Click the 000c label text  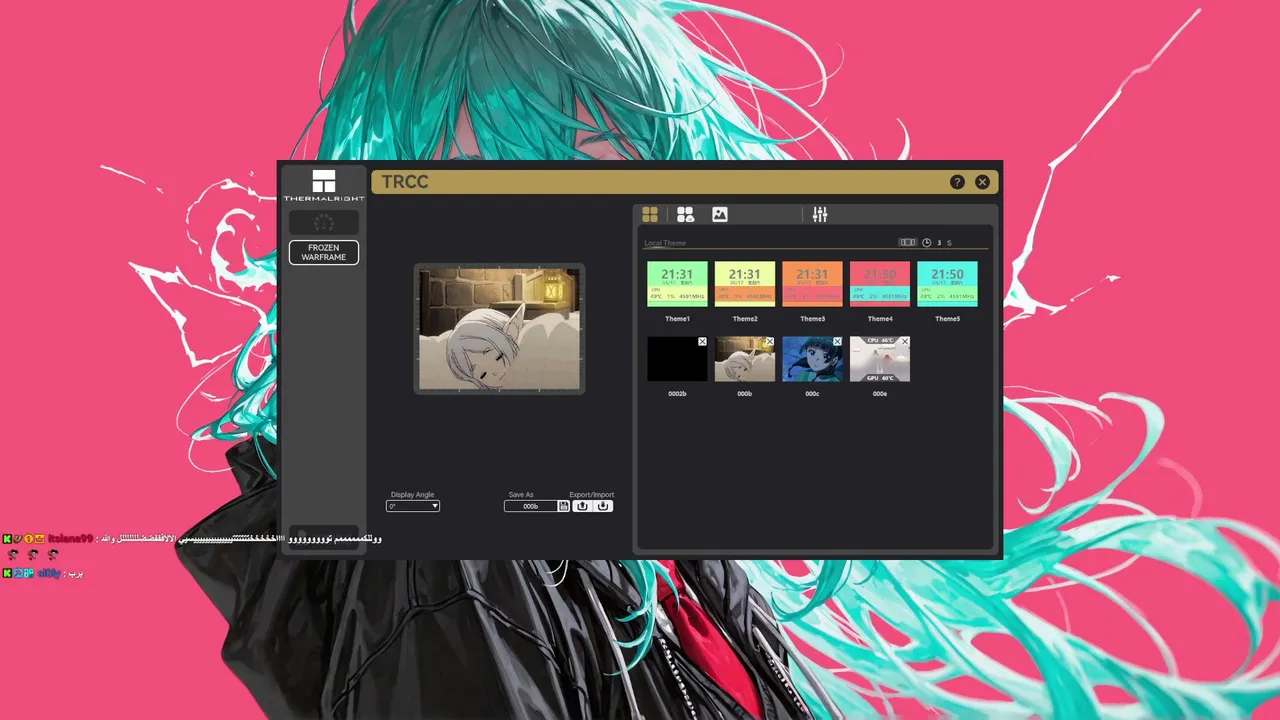click(812, 394)
